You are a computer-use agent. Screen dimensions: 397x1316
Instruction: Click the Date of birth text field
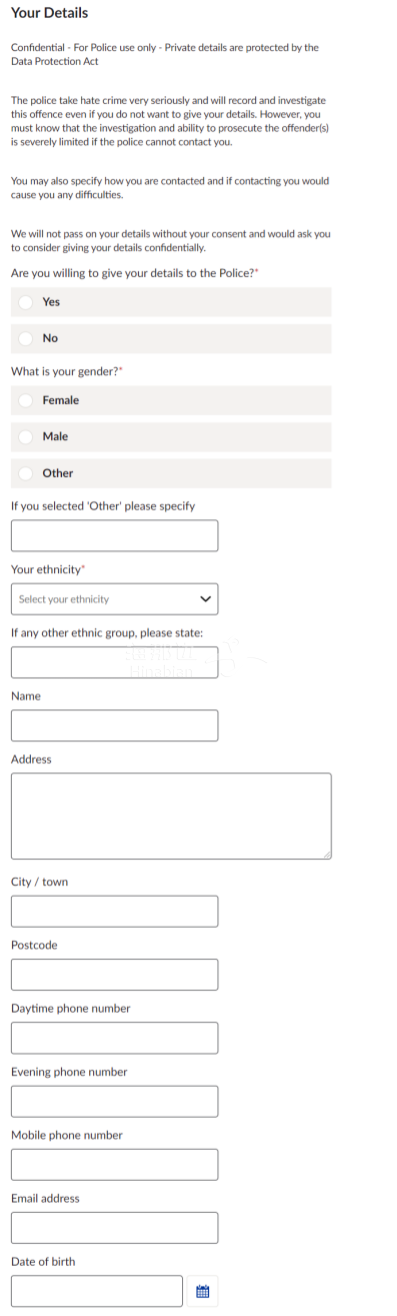point(97,1291)
